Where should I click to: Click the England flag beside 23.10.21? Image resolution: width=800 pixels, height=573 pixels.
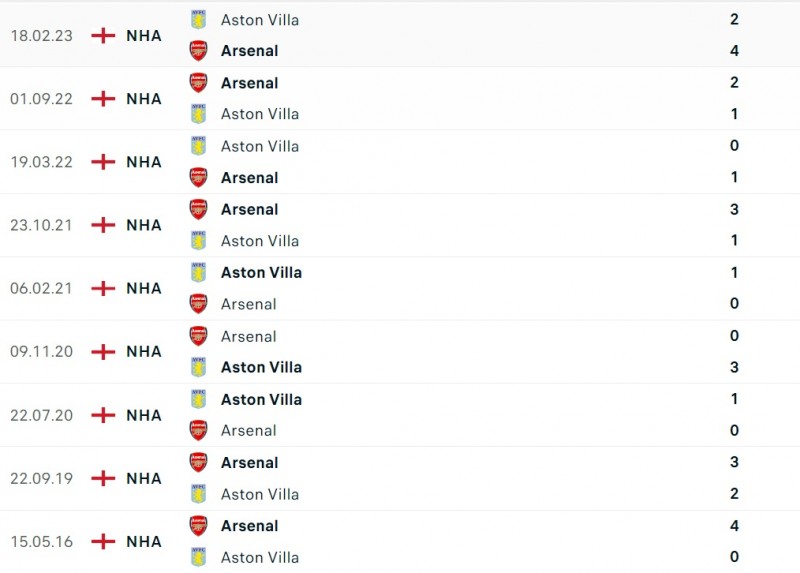pyautogui.click(x=103, y=225)
